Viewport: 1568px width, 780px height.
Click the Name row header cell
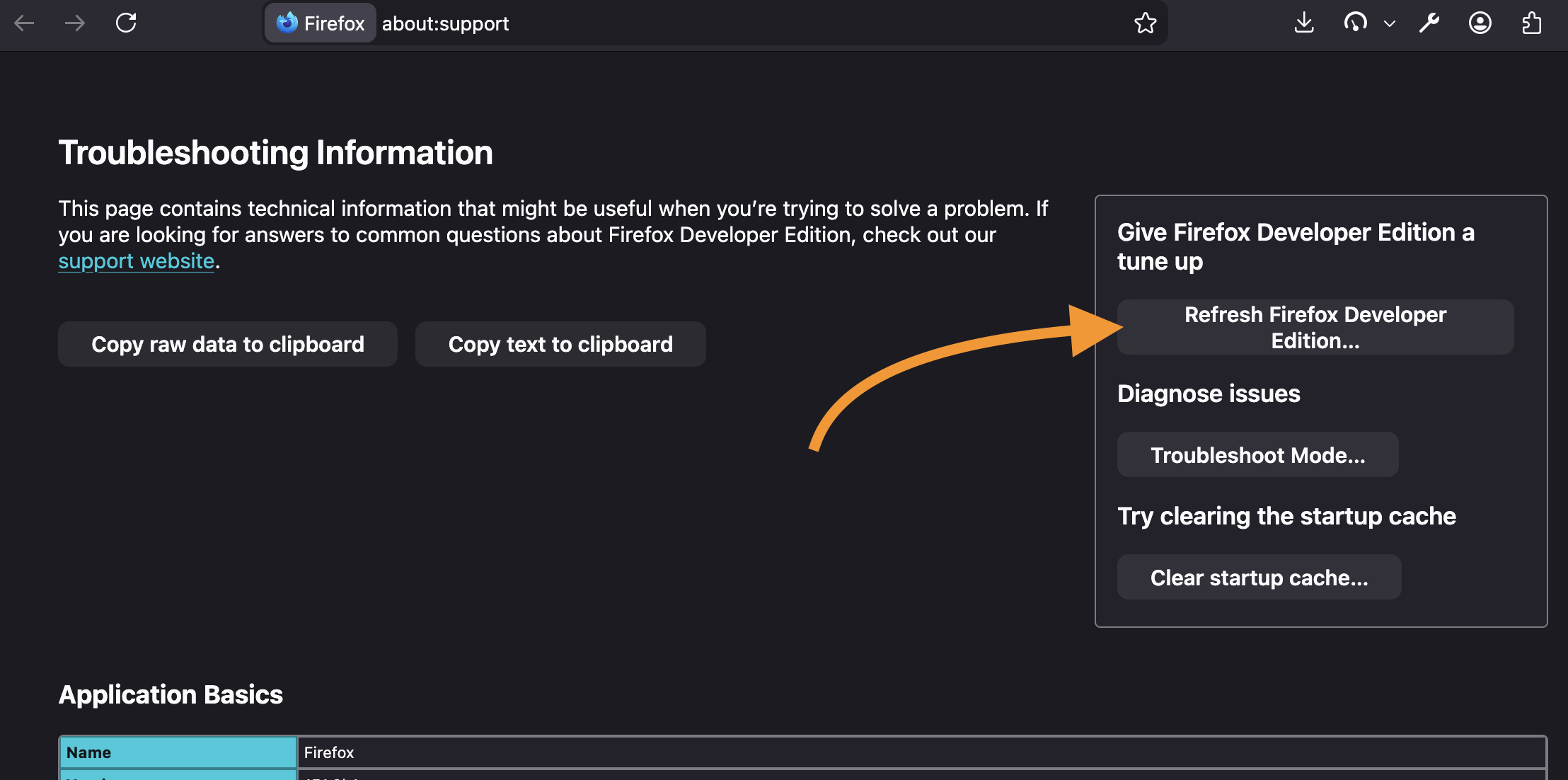[178, 752]
